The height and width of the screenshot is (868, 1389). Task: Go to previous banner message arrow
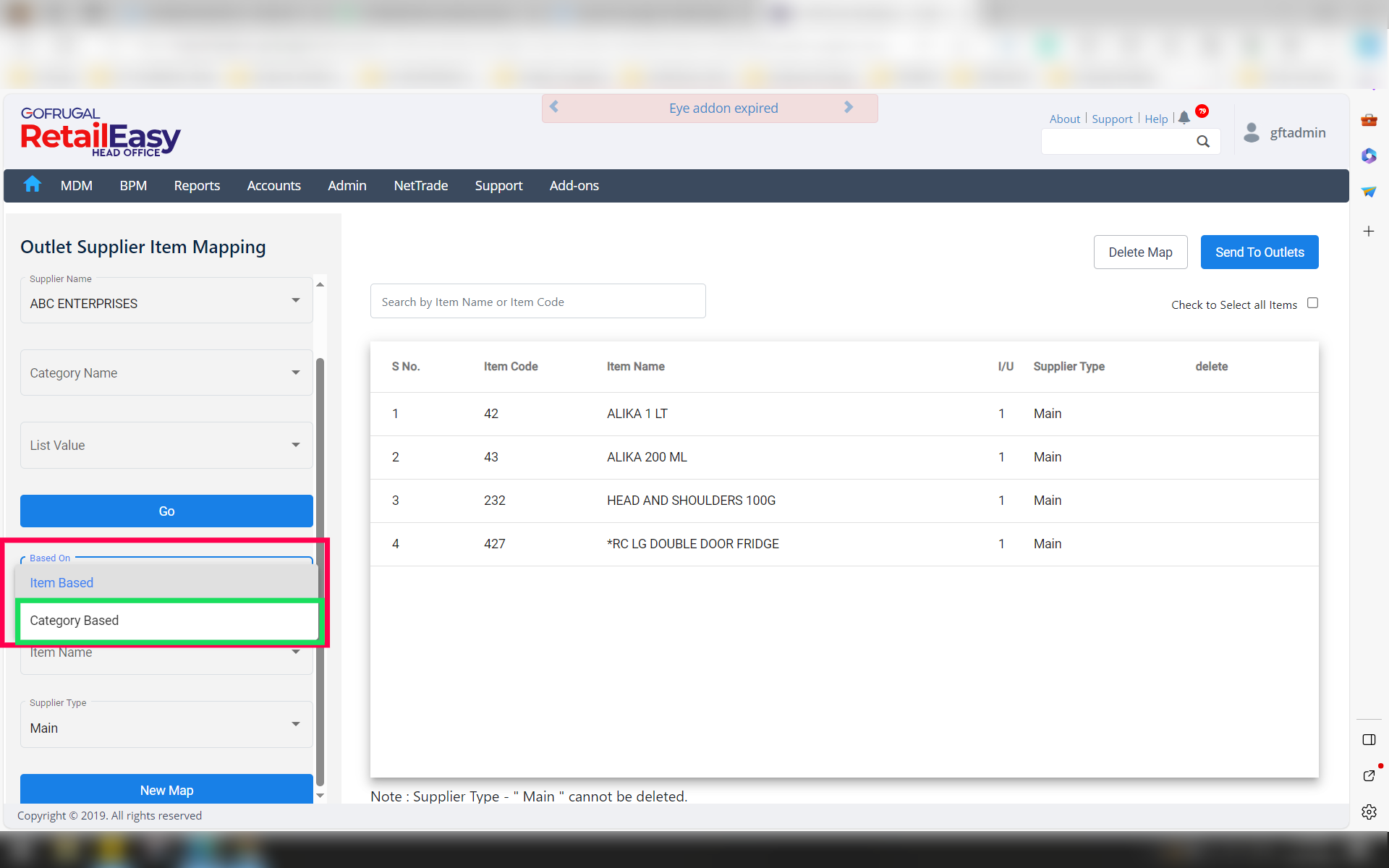(554, 107)
